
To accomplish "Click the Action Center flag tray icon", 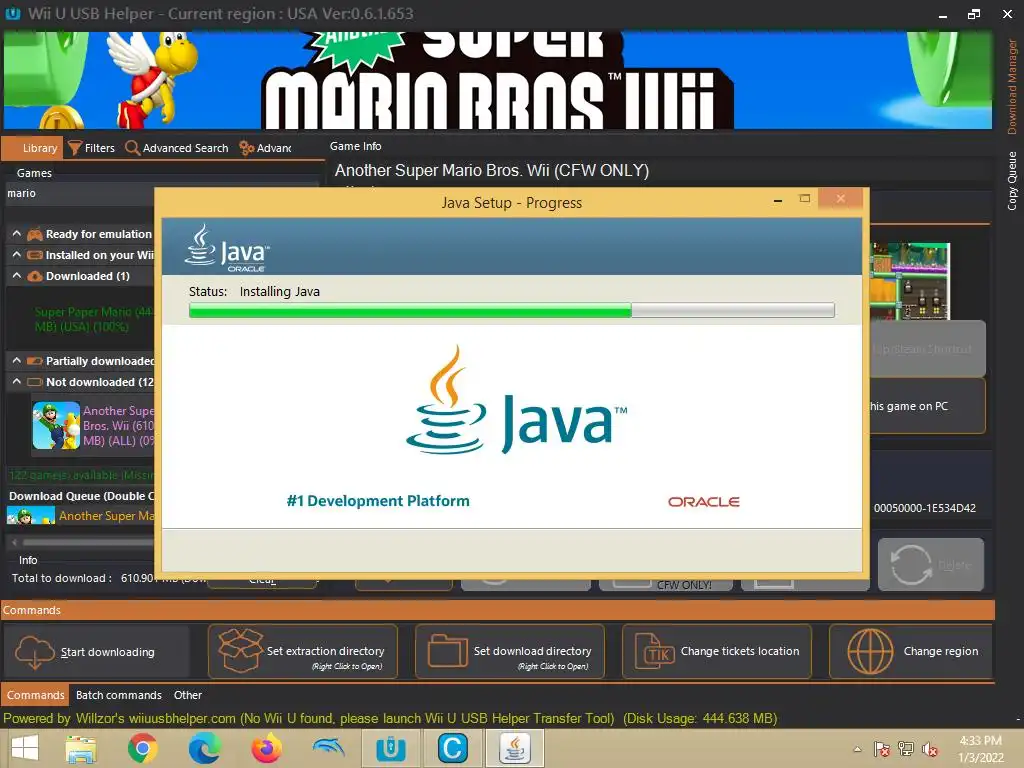I will click(882, 749).
